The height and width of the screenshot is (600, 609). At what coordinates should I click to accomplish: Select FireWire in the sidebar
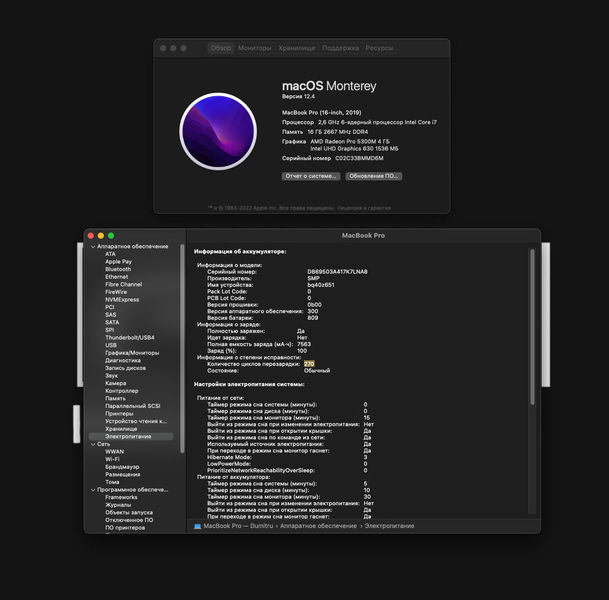point(116,292)
